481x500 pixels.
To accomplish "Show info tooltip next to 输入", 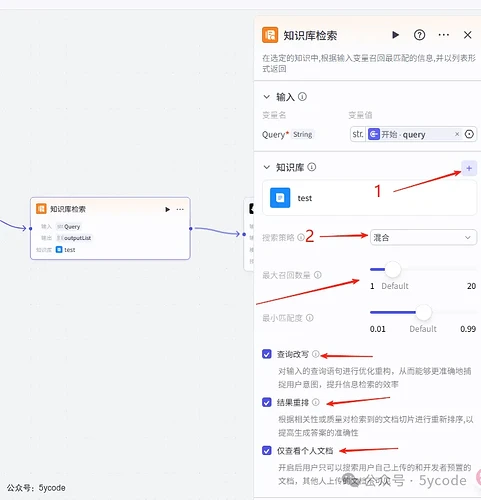I will [x=302, y=97].
